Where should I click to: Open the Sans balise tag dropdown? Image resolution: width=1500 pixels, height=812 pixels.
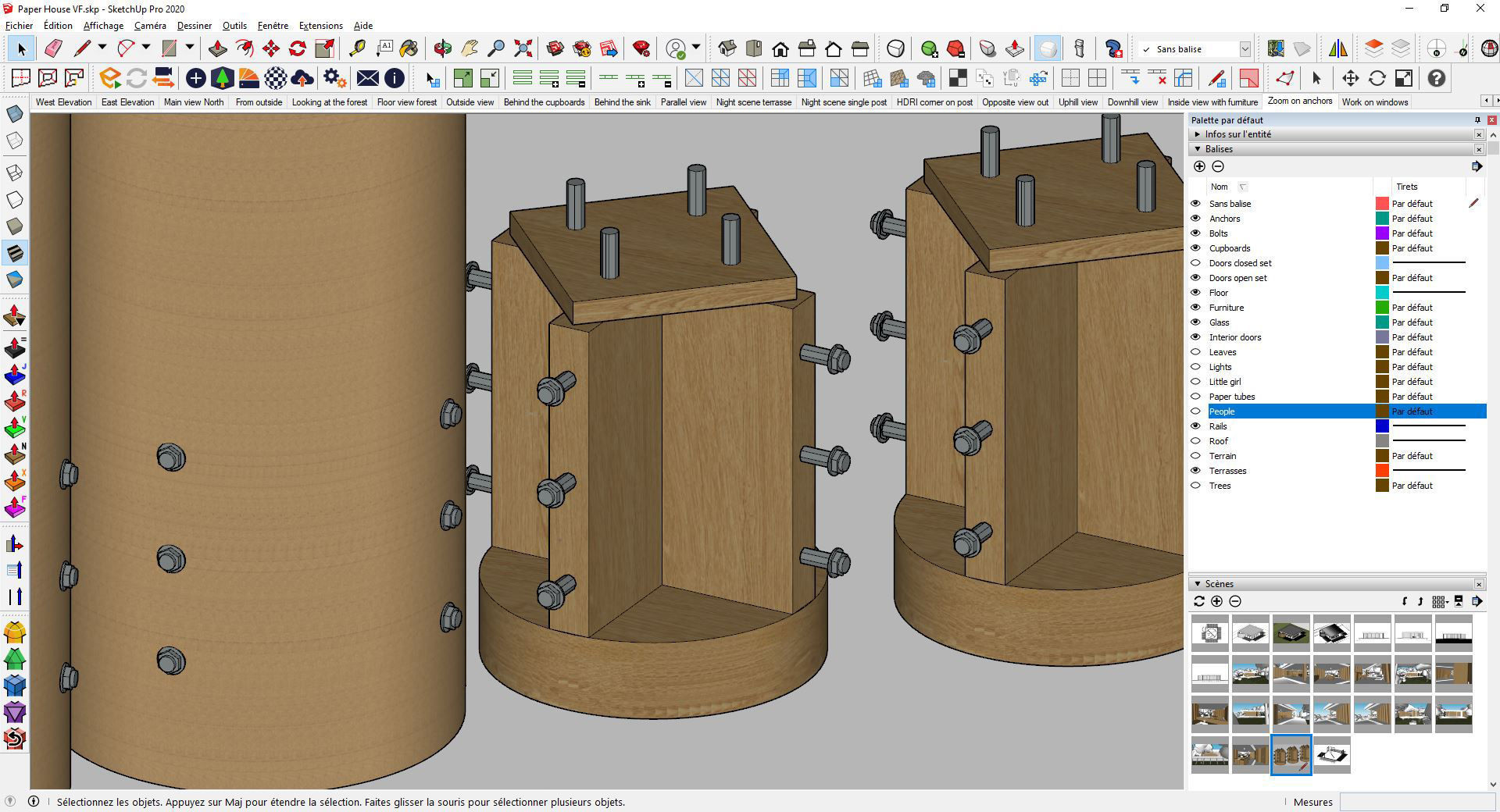[1245, 49]
